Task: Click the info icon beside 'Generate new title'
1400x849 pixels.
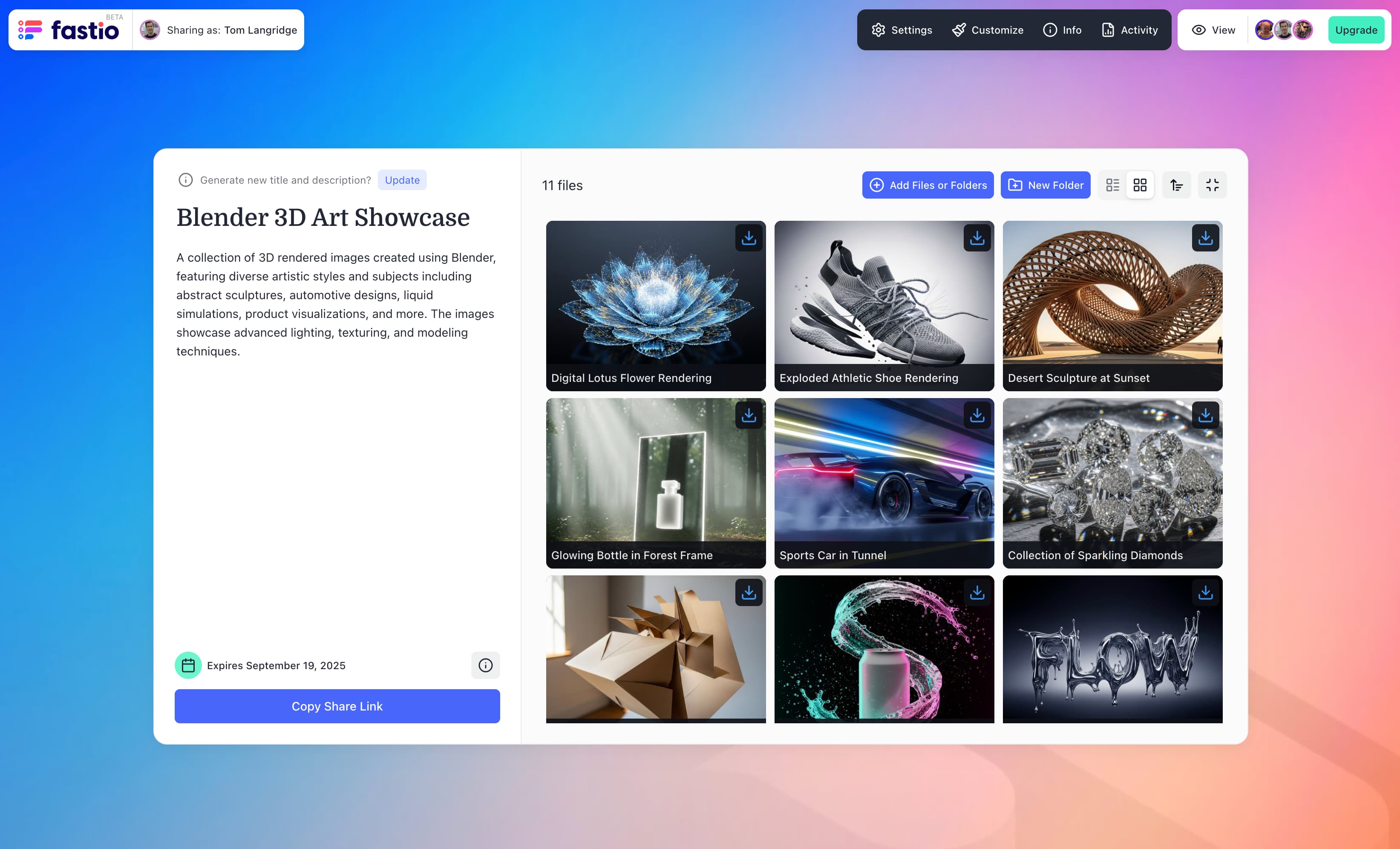Action: point(186,180)
